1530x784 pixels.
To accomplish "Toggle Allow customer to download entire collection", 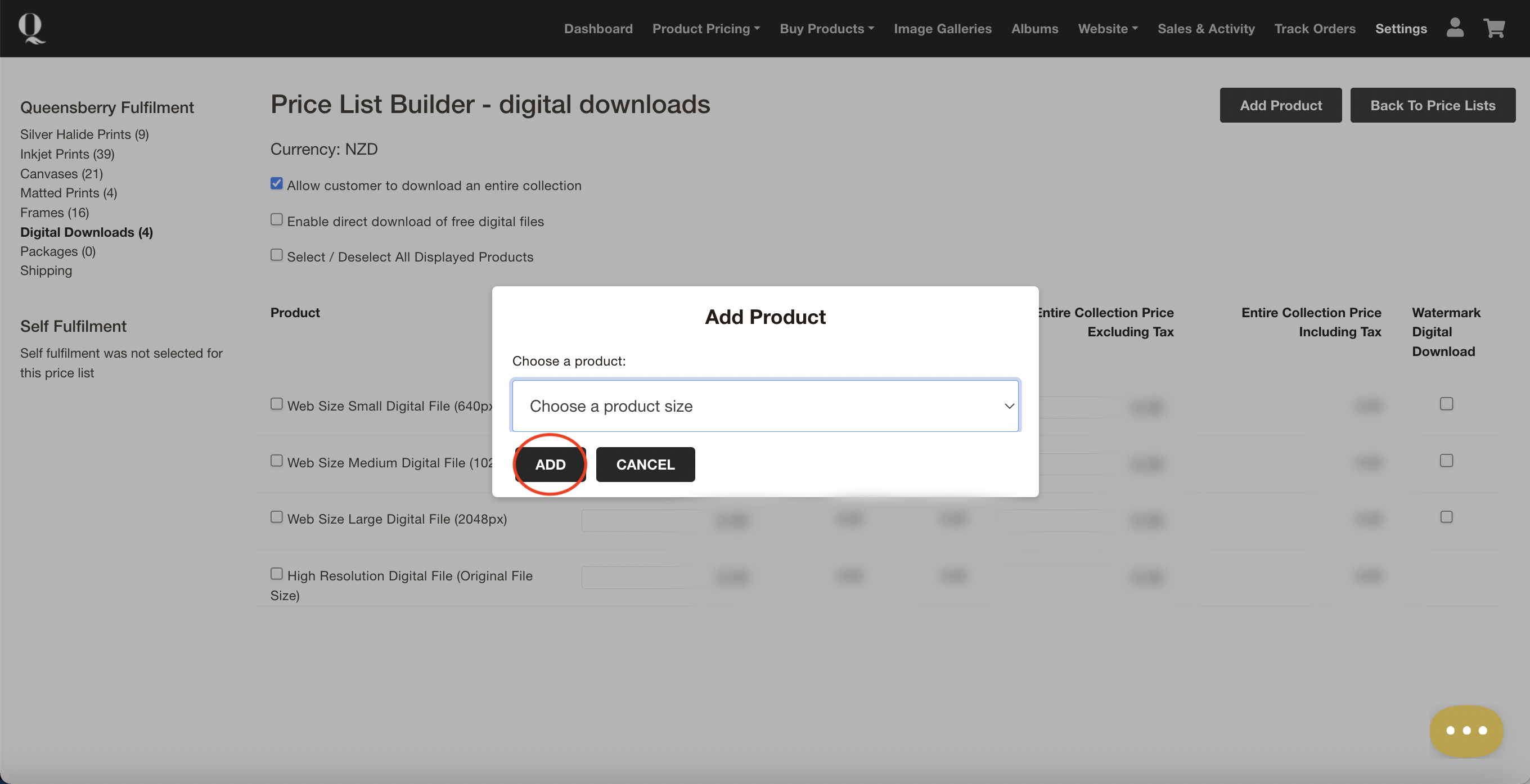I will (x=276, y=183).
